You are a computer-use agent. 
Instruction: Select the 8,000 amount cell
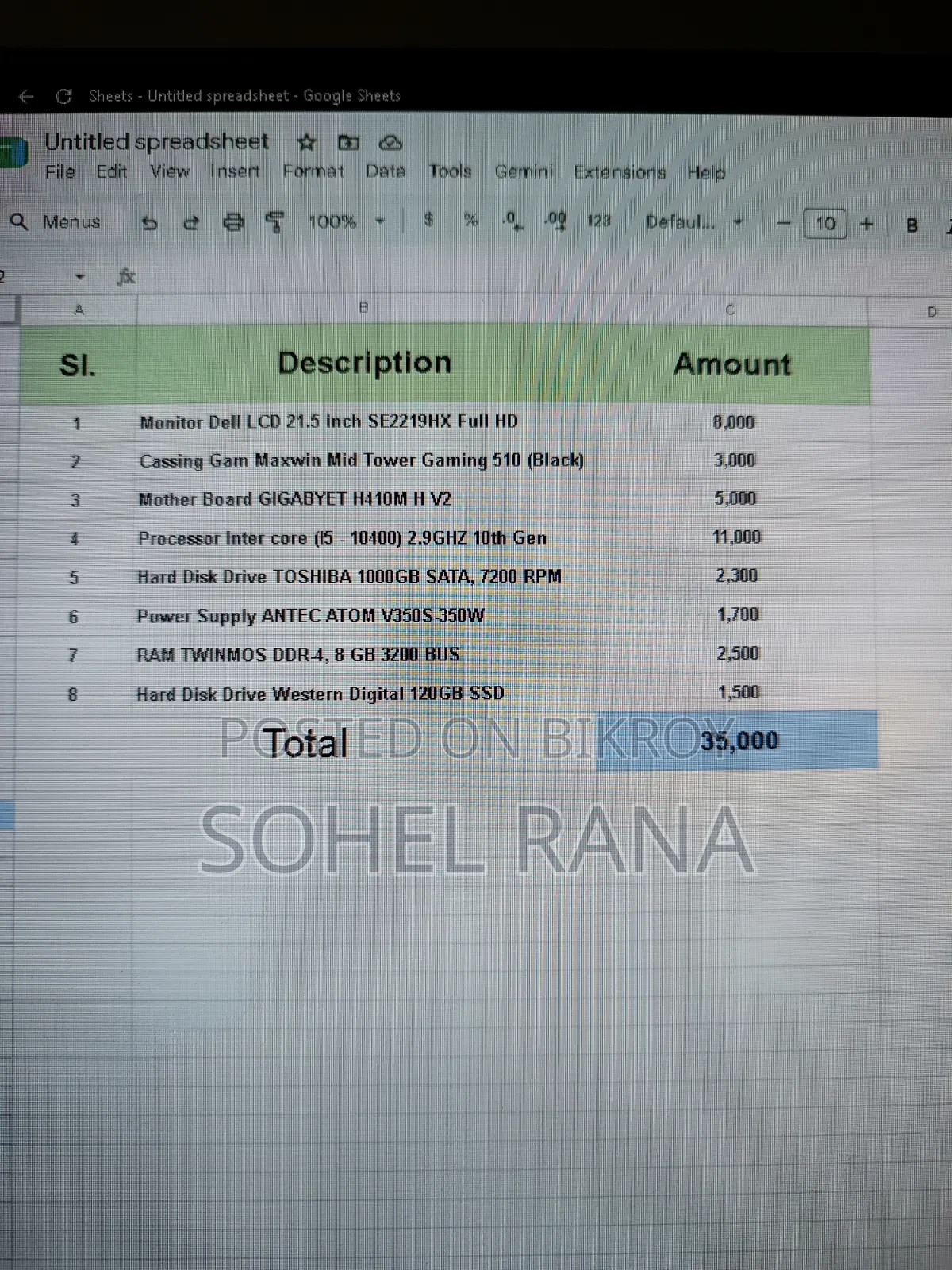pos(733,422)
